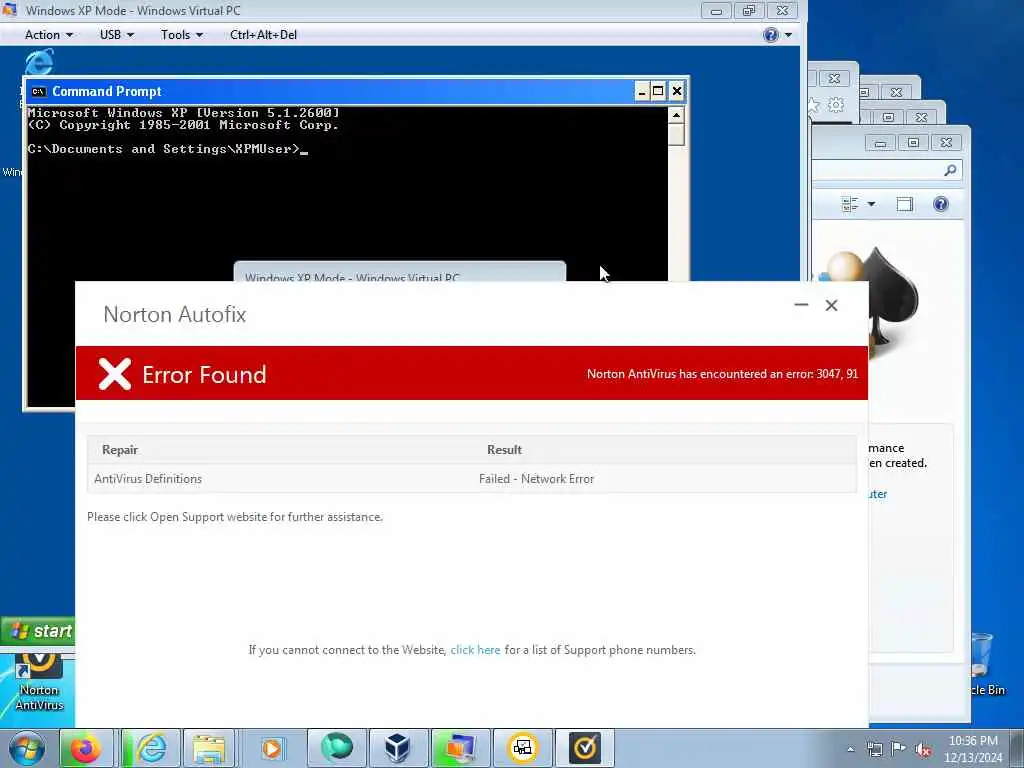The width and height of the screenshot is (1024, 768).
Task: Click the network status tray icon
Action: (874, 750)
